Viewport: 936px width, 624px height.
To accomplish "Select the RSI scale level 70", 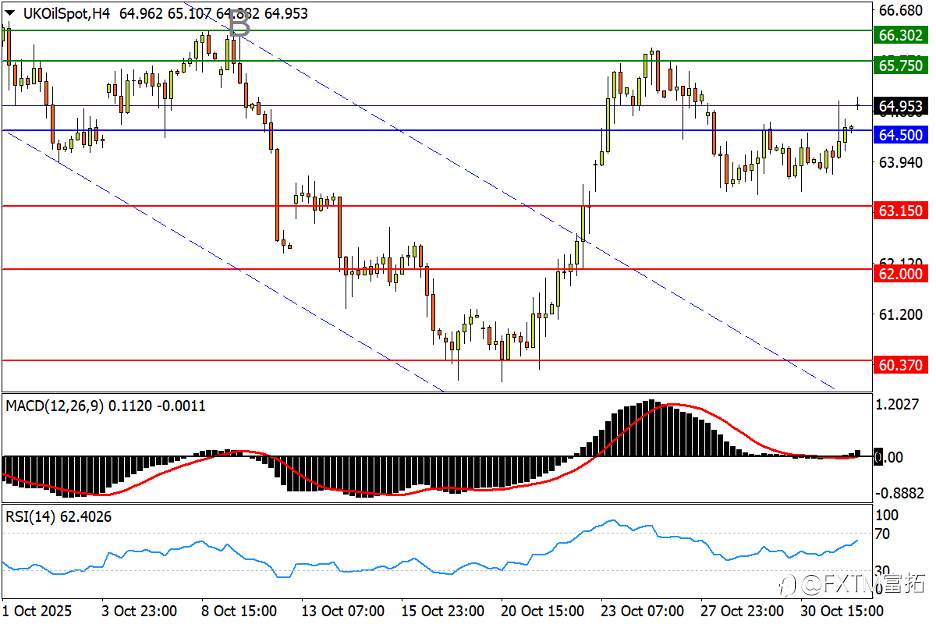I will (x=882, y=534).
